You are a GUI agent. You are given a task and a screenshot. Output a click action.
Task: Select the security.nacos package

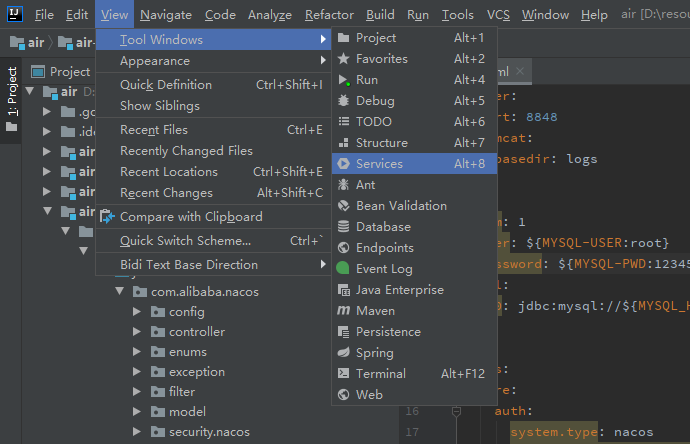click(209, 432)
